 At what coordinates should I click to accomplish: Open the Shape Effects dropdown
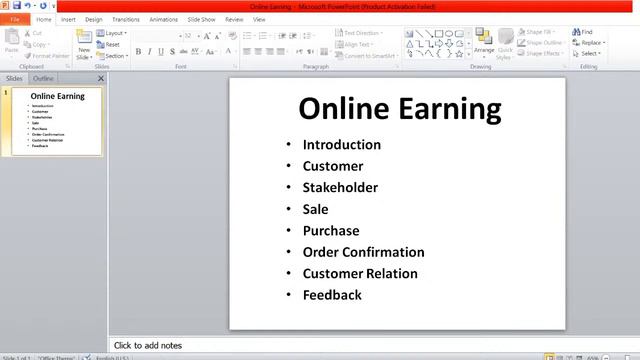541,53
